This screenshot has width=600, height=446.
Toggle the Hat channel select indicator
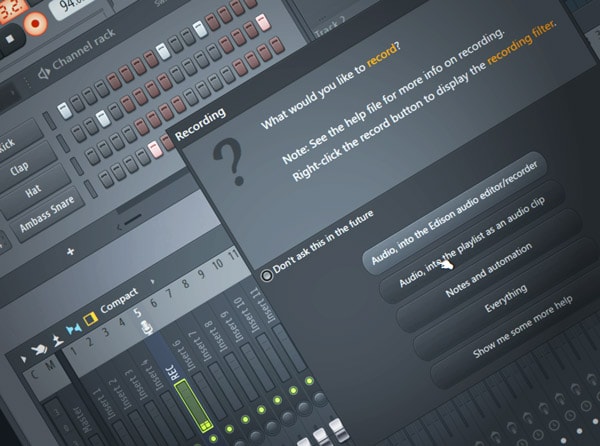[x=77, y=166]
